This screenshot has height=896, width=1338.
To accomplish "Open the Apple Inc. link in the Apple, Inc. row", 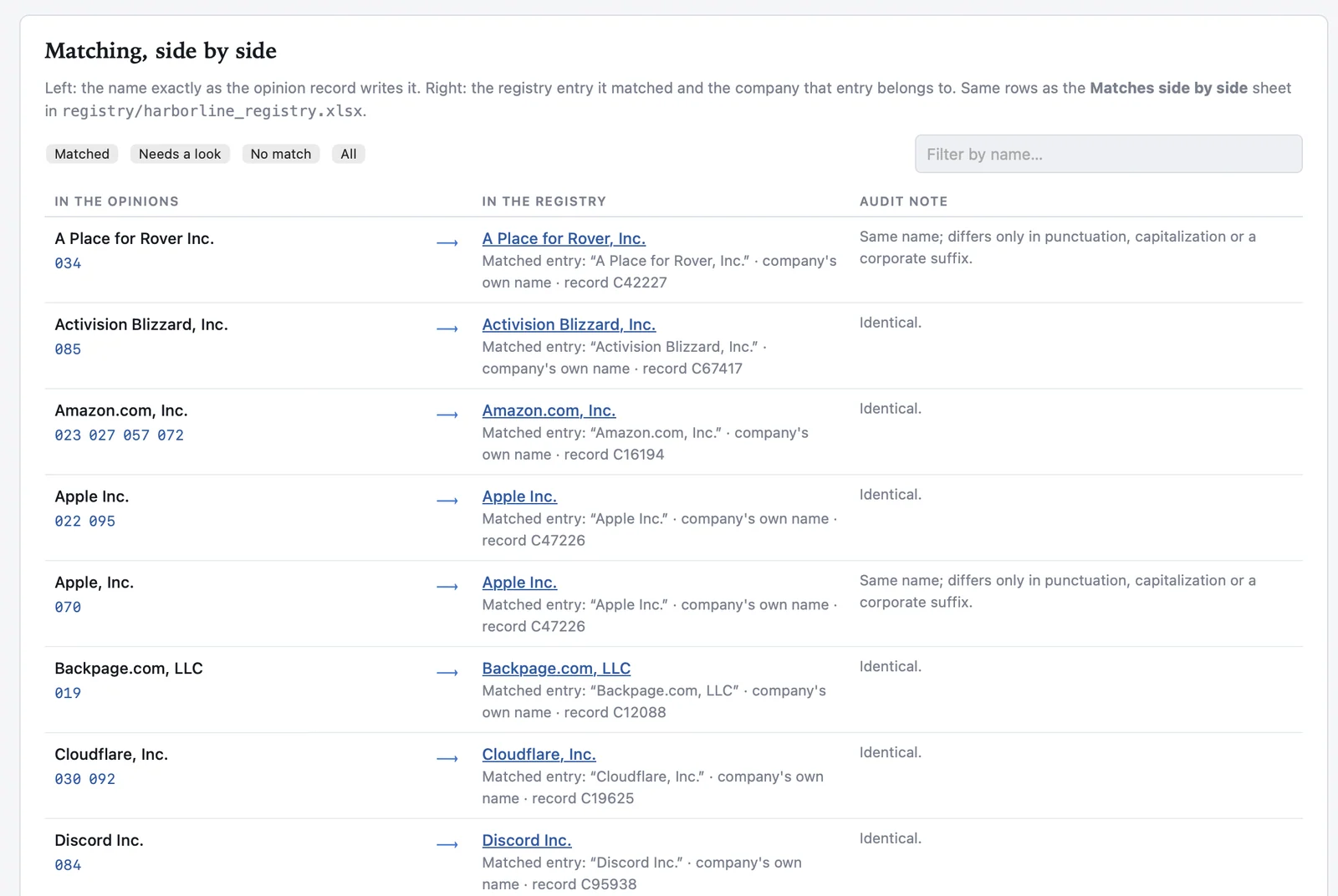I will click(x=519, y=583).
